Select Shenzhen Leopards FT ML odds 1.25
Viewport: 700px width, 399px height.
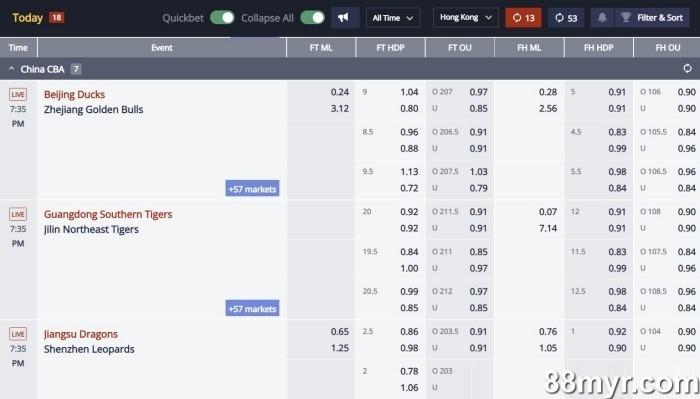(x=340, y=348)
